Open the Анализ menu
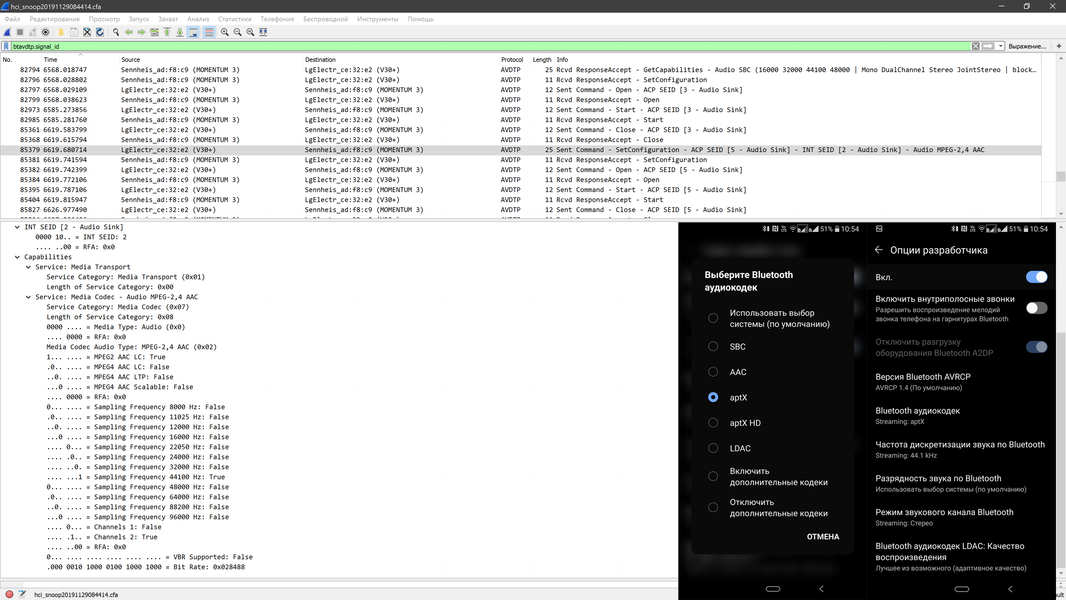Image resolution: width=1066 pixels, height=600 pixels. click(x=198, y=19)
